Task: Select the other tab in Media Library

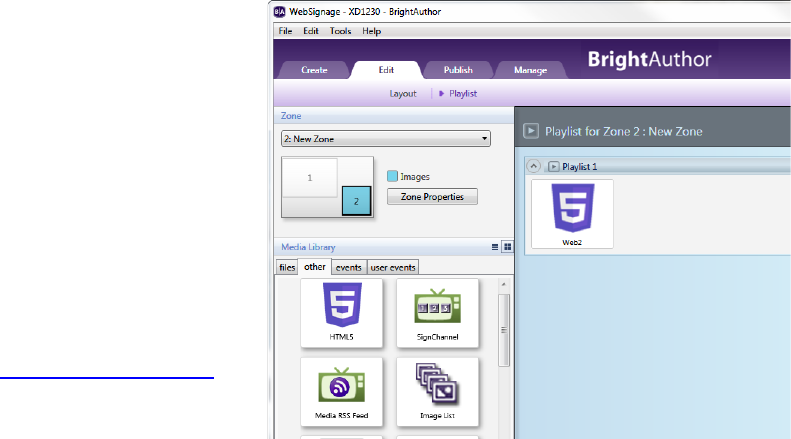Action: pos(315,267)
